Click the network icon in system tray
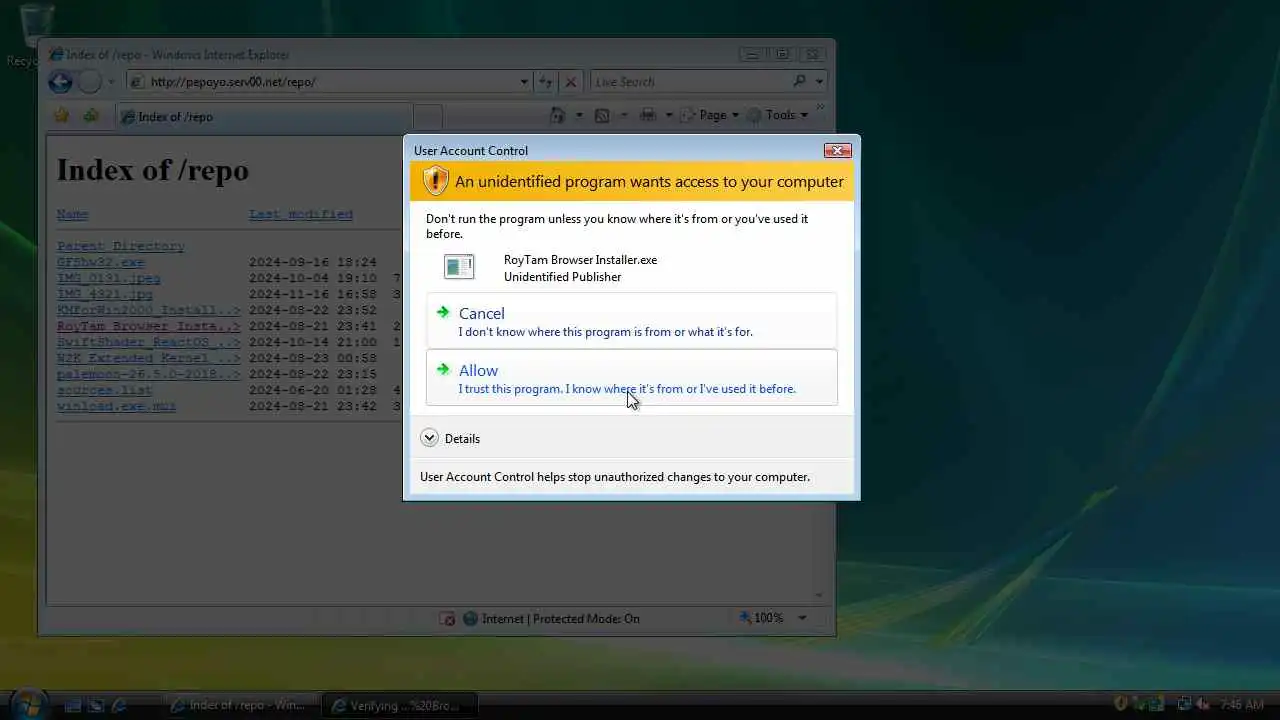Viewport: 1280px width, 720px height. click(1184, 704)
